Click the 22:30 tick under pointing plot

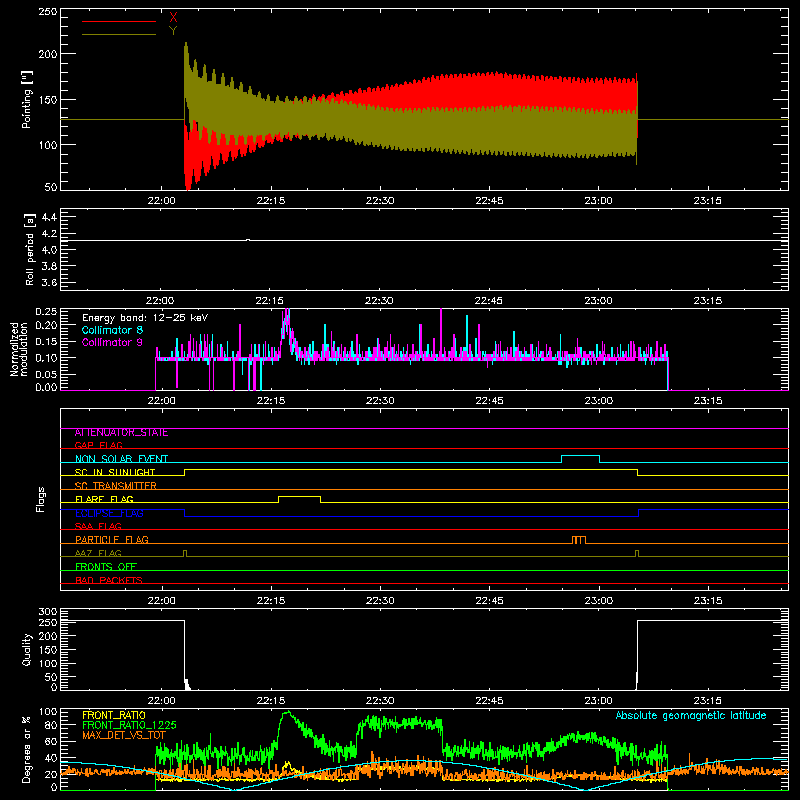(380, 201)
